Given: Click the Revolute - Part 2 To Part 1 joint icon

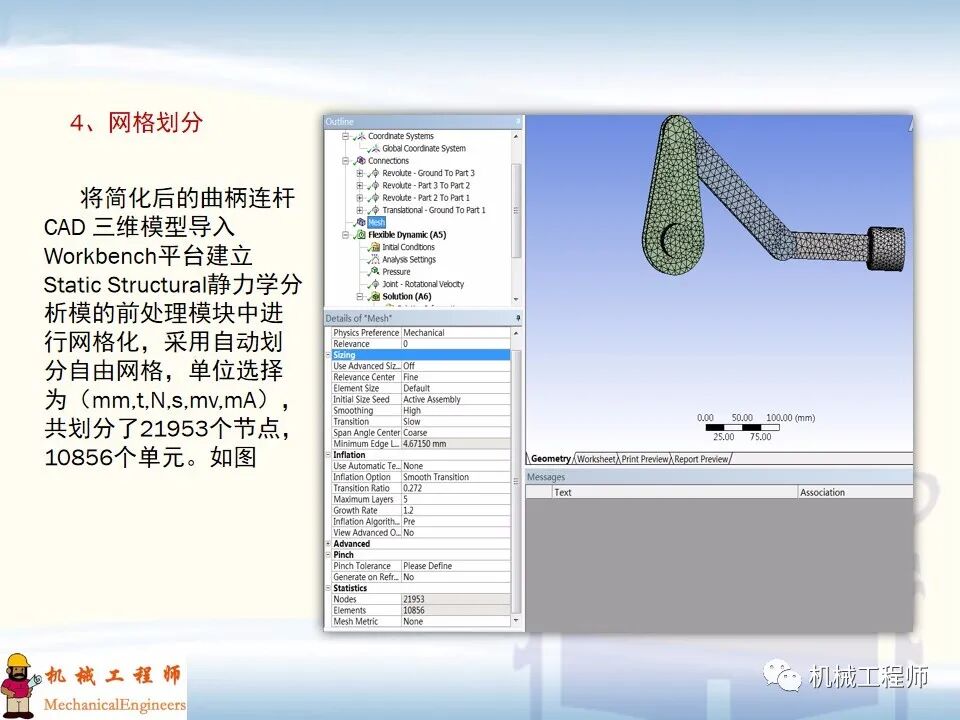Looking at the screenshot, I should point(374,198).
